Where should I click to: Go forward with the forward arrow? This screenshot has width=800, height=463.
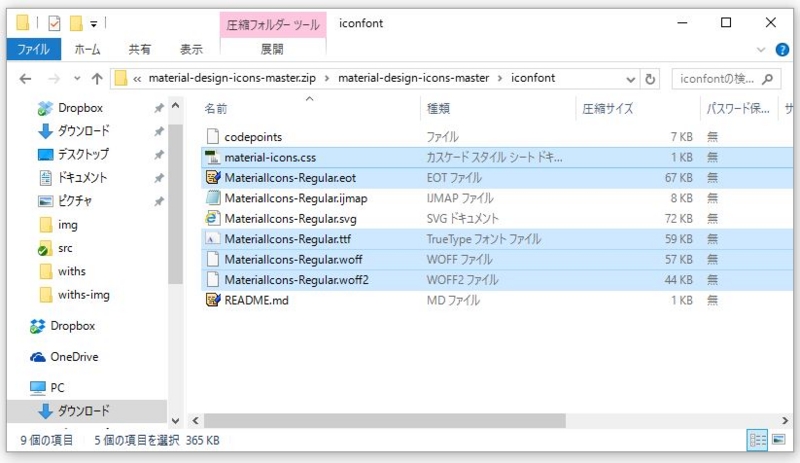click(54, 79)
